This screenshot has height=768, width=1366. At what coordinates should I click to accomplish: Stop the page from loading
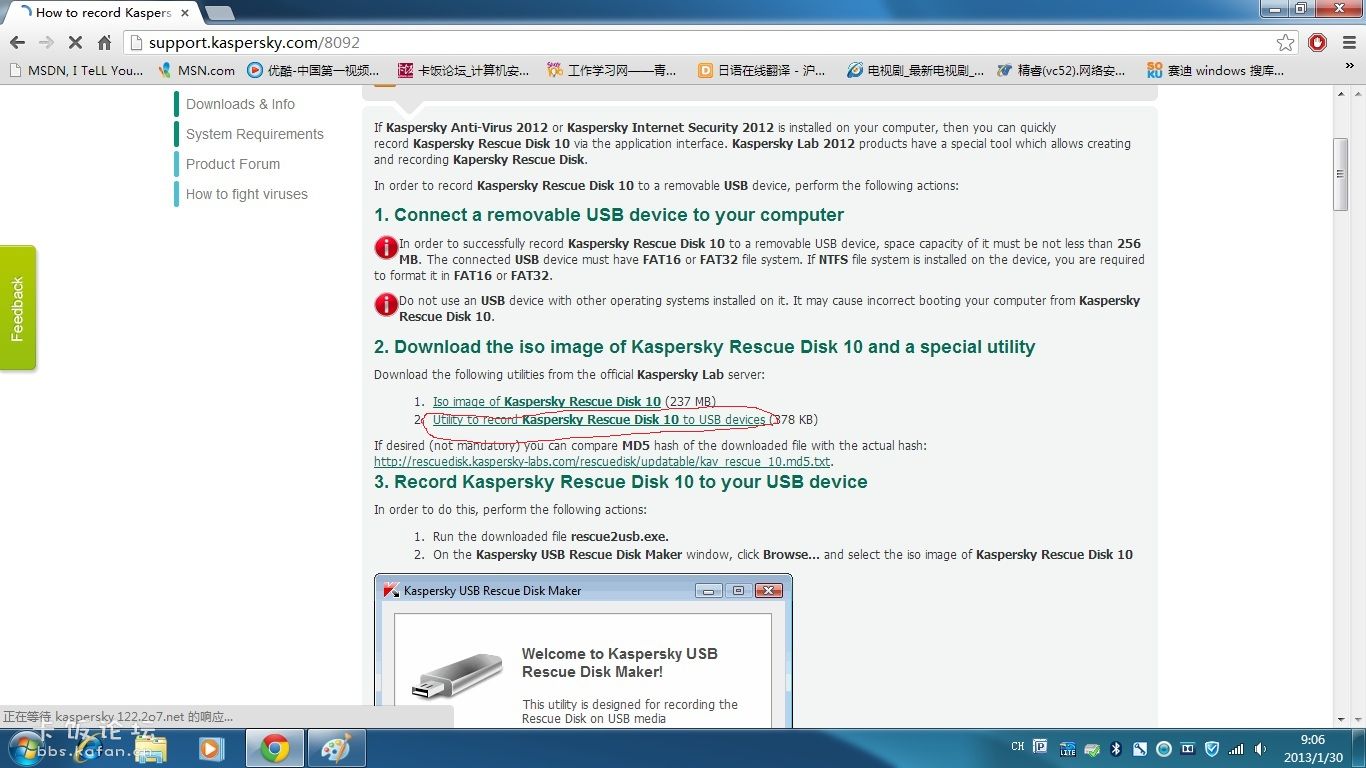75,43
